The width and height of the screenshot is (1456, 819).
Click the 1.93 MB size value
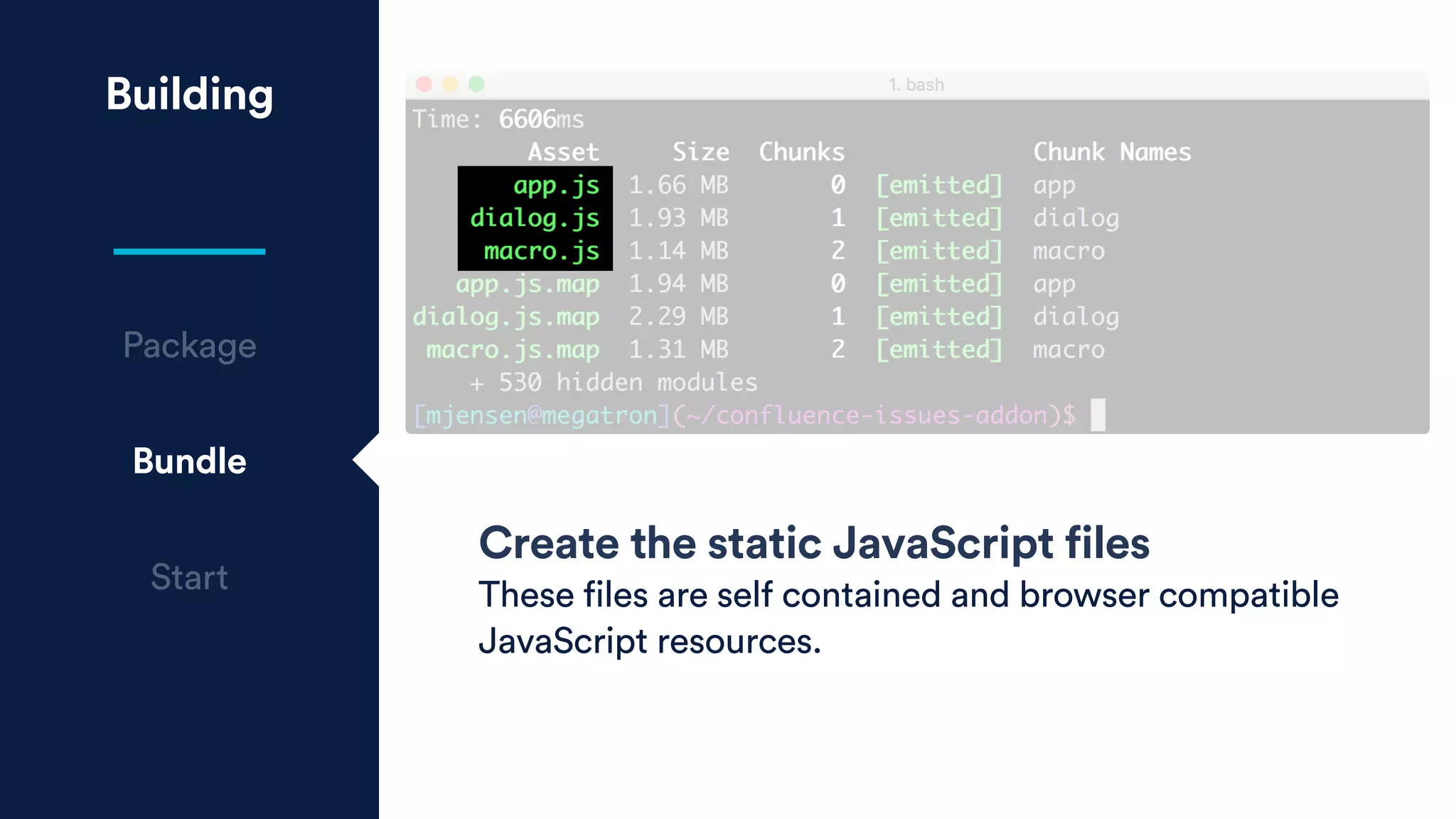pyautogui.click(x=679, y=218)
